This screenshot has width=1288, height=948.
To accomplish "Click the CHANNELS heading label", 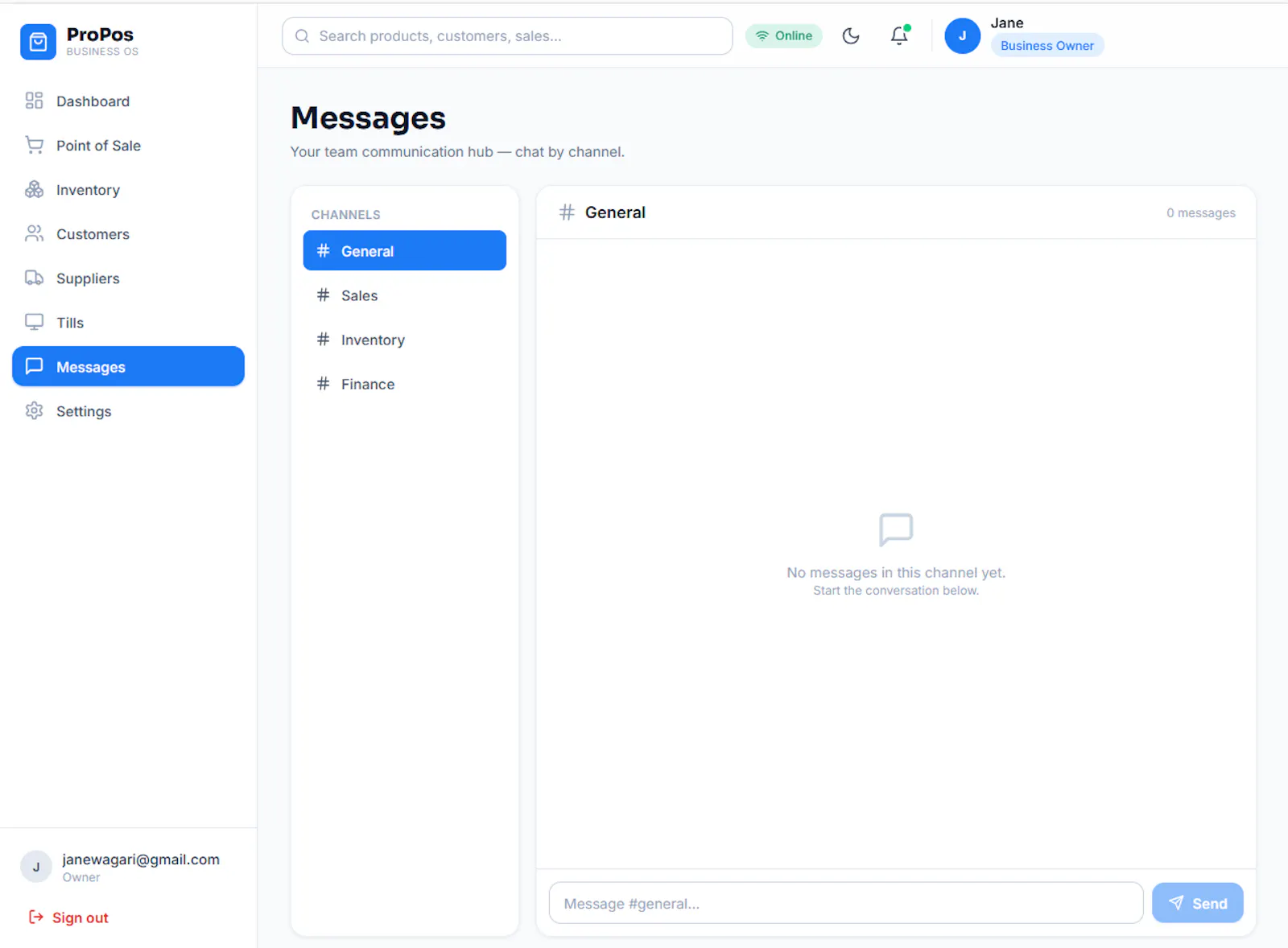I will (x=346, y=215).
